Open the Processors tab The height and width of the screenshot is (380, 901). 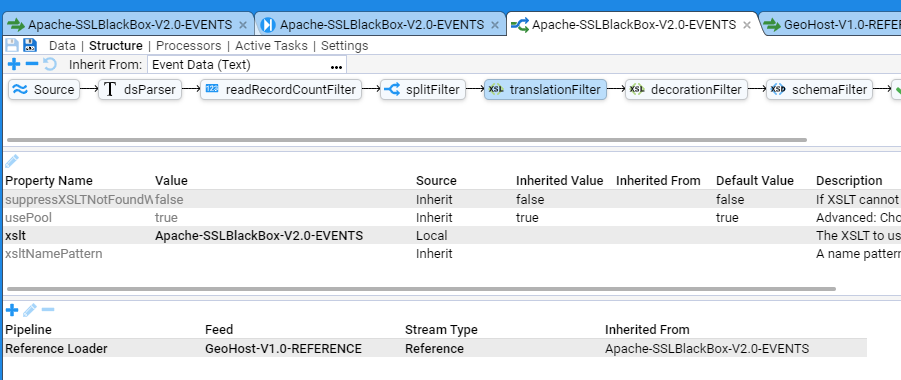pyautogui.click(x=188, y=45)
